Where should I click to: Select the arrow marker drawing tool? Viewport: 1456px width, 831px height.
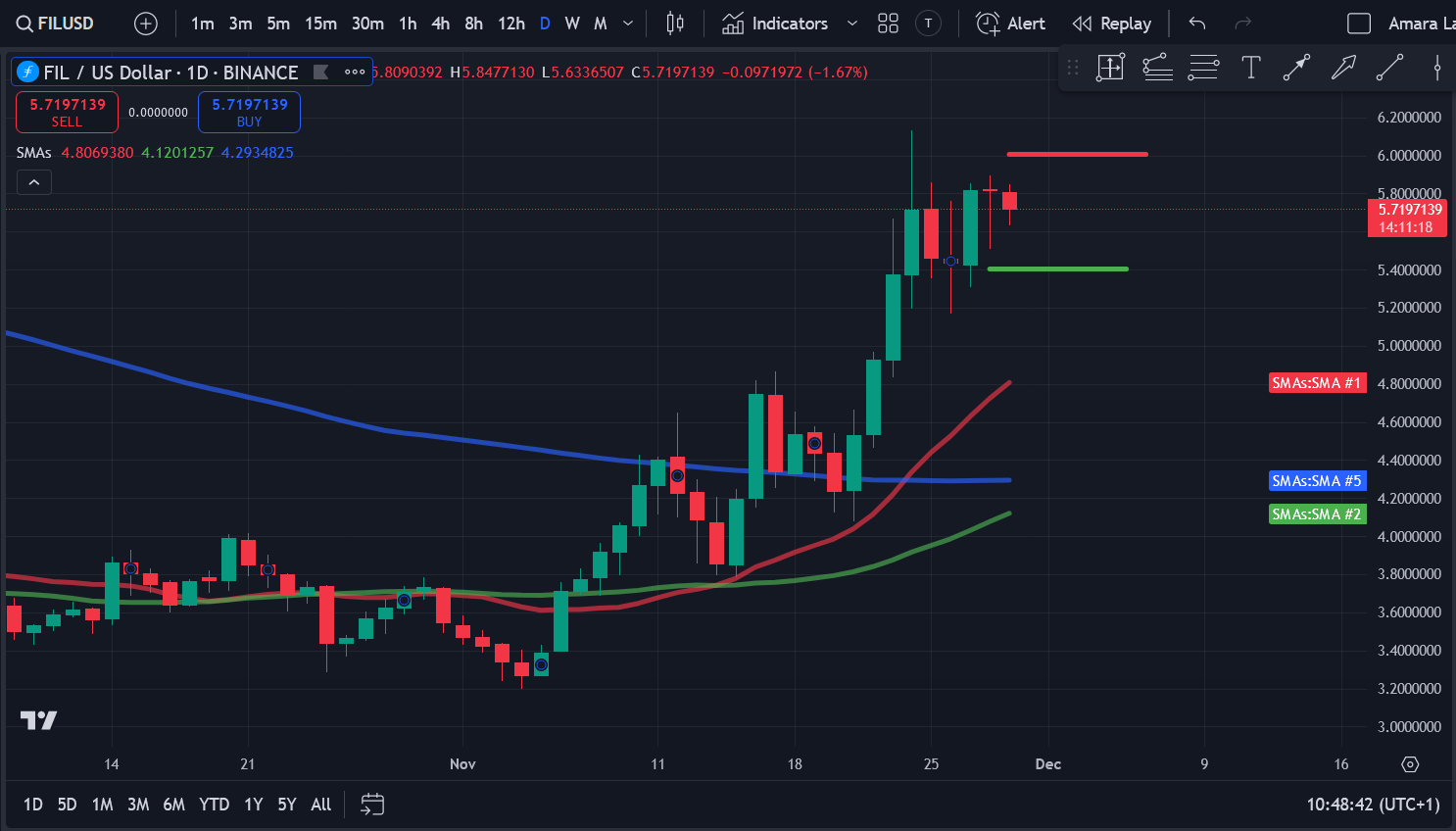point(1343,68)
